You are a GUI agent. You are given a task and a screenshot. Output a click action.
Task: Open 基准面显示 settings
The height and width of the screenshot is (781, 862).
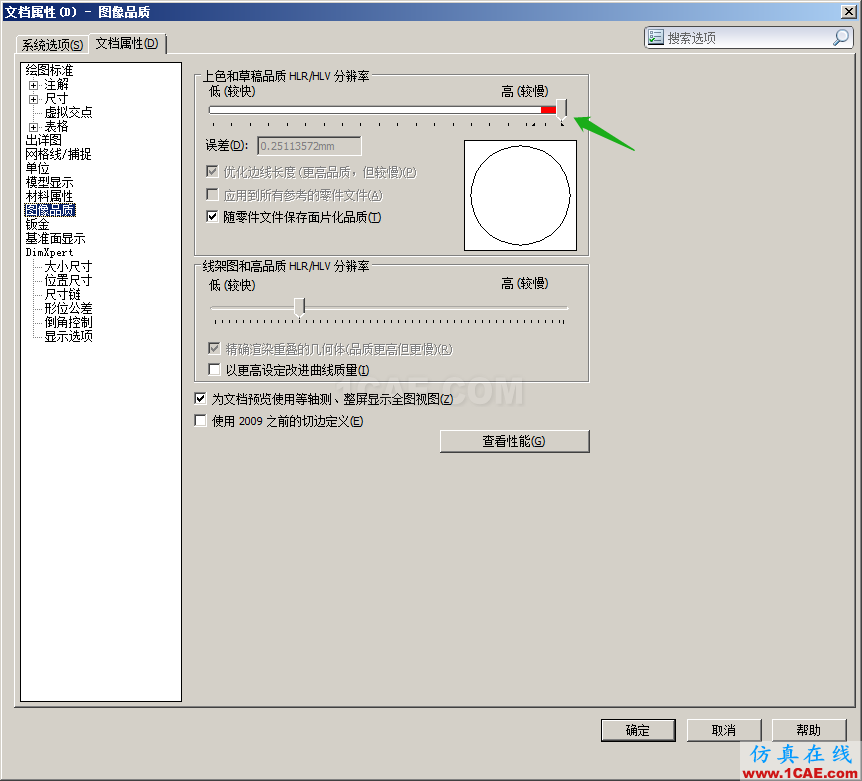(x=55, y=239)
